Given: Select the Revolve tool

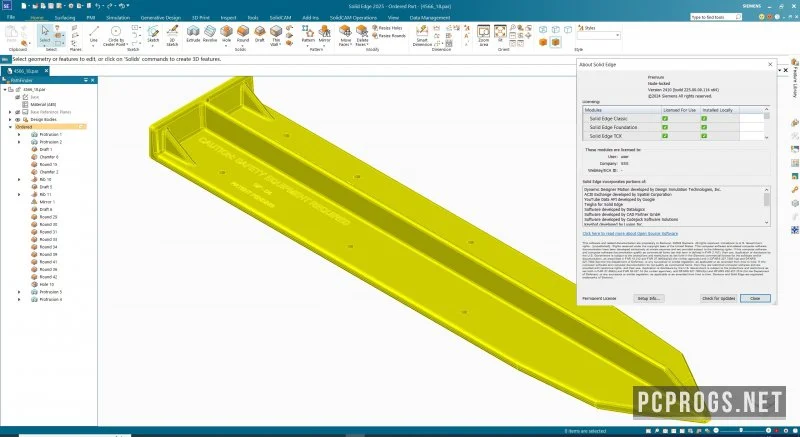Looking at the screenshot, I should point(210,34).
